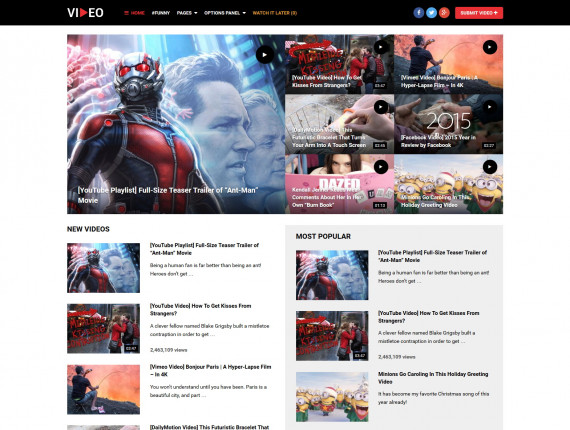Play the Ant-Man featured video

point(265,55)
